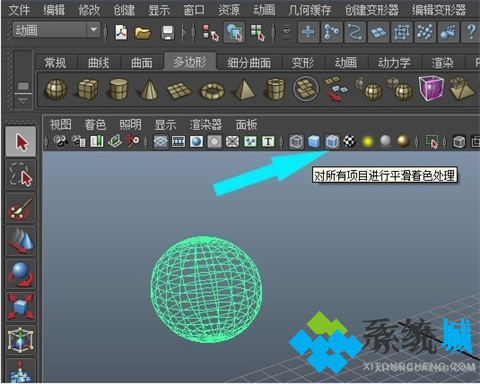Click the purple cube shelf icon
Viewport: 480px width, 384px height.
click(x=431, y=88)
